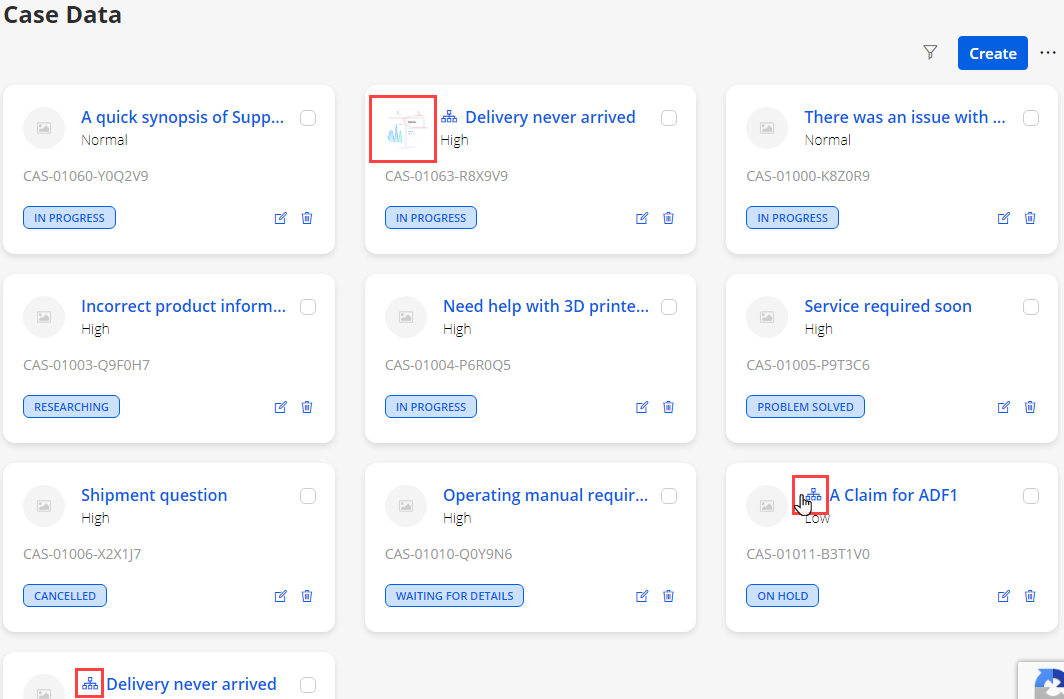This screenshot has width=1064, height=699.
Task: Edit the Shipment question case
Action: click(281, 596)
